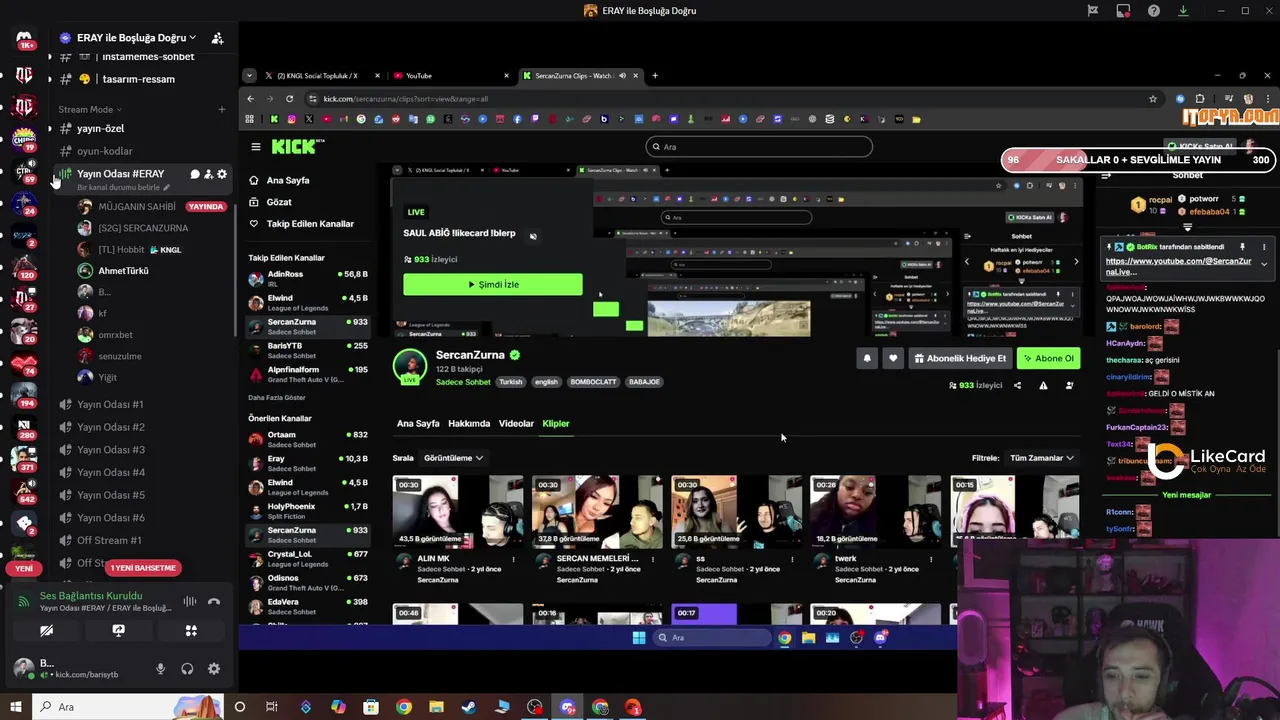This screenshot has height=720, width=1280.
Task: Click the Yeni mesajlar chat indicator
Action: tap(1186, 495)
